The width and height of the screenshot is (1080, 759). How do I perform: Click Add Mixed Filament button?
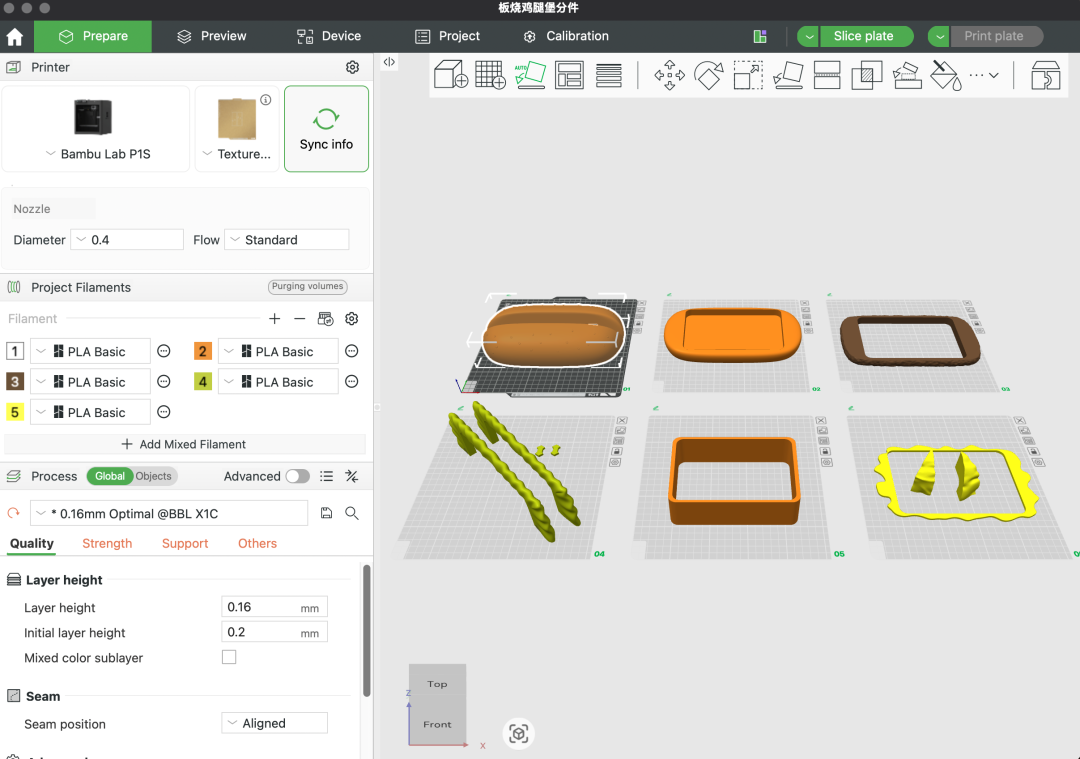[x=185, y=444]
